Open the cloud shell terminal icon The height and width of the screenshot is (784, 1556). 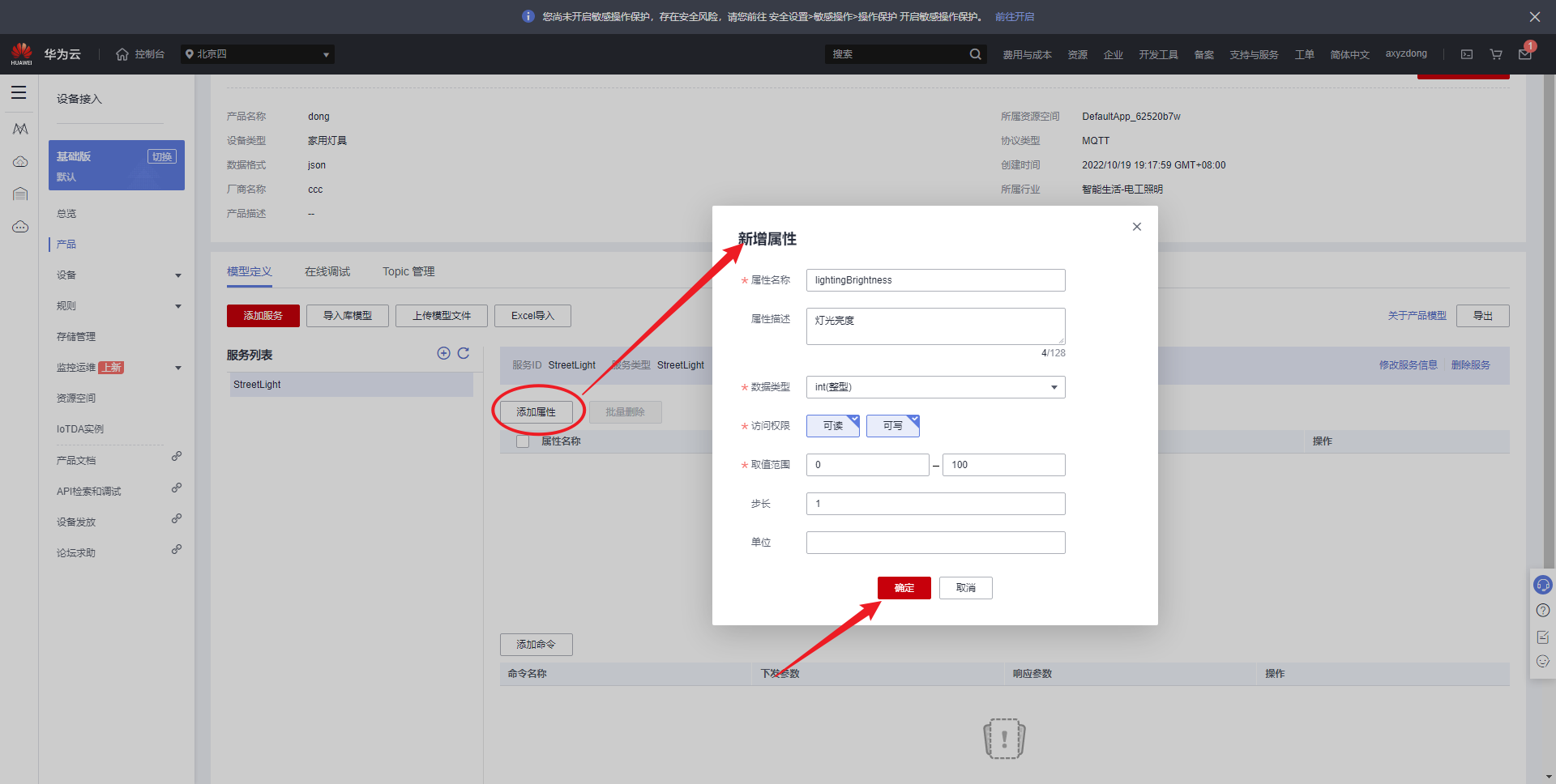pyautogui.click(x=1467, y=54)
